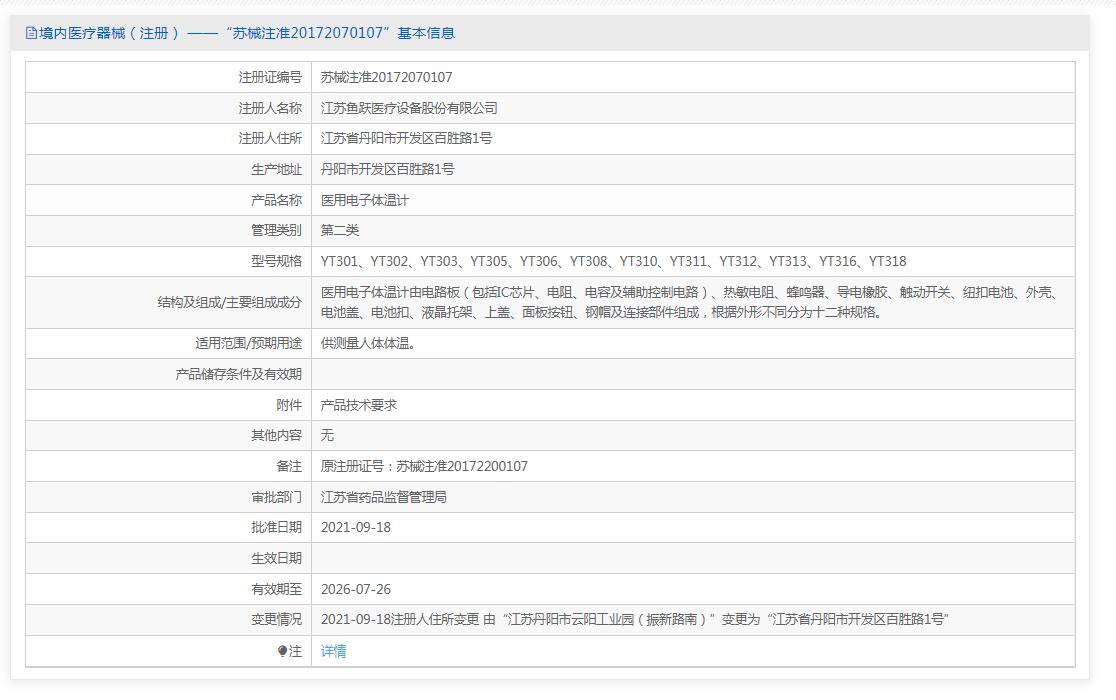Click registrant name 江苏鱼跃医疗设备股份有限公司
1116x700 pixels.
click(409, 108)
